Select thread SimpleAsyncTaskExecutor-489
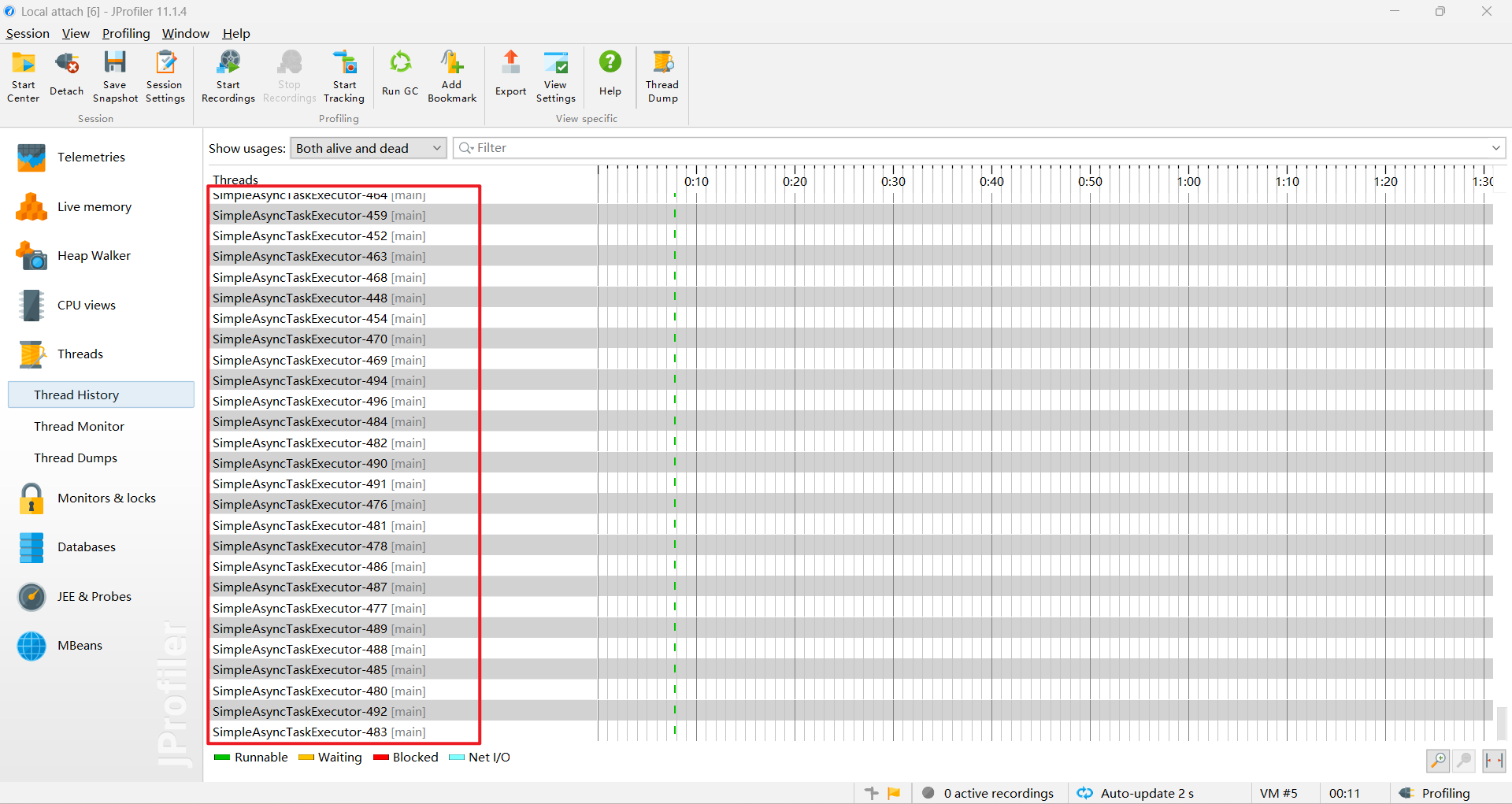The width and height of the screenshot is (1512, 804). 319,628
